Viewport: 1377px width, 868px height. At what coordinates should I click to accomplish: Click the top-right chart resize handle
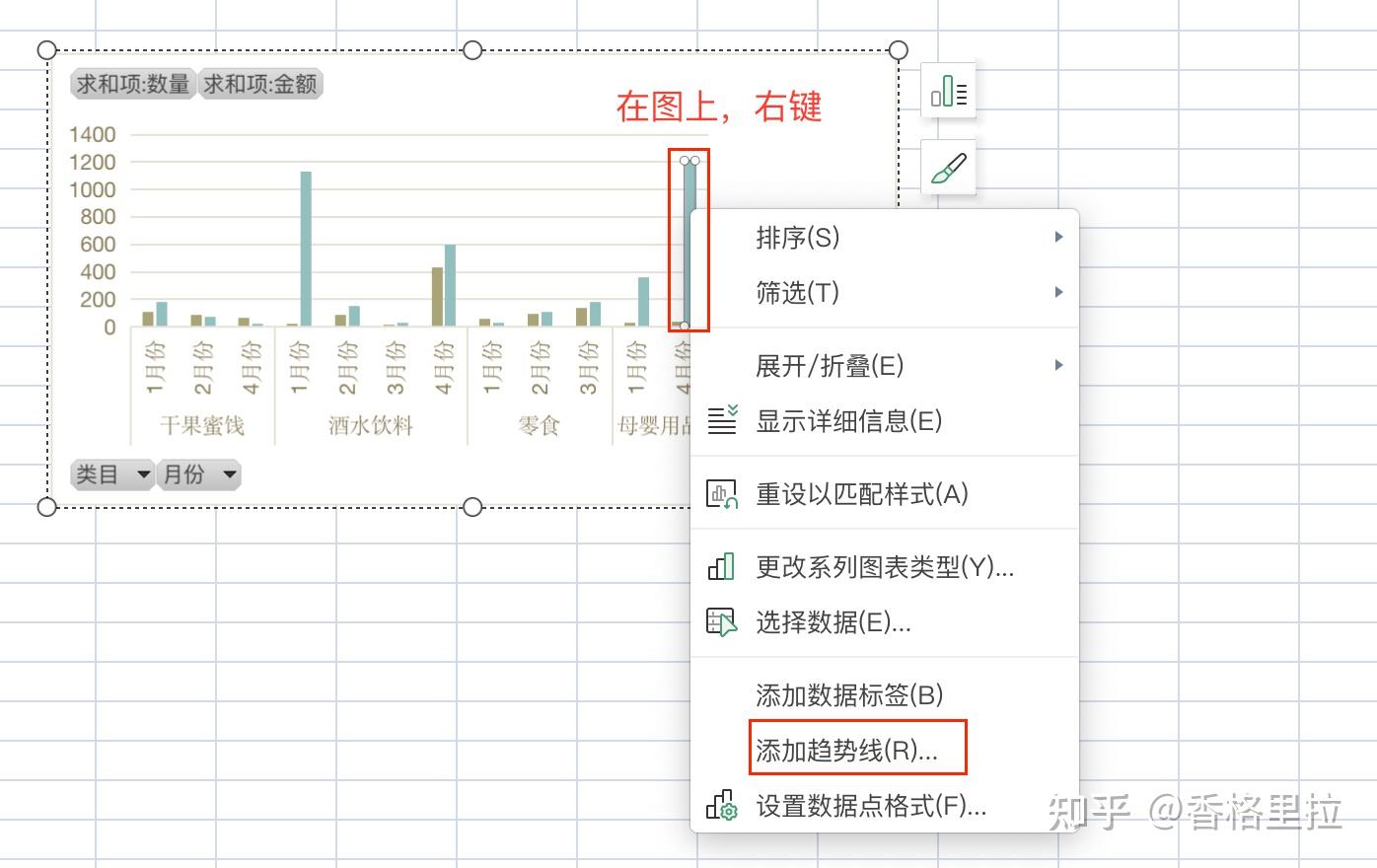[x=899, y=50]
